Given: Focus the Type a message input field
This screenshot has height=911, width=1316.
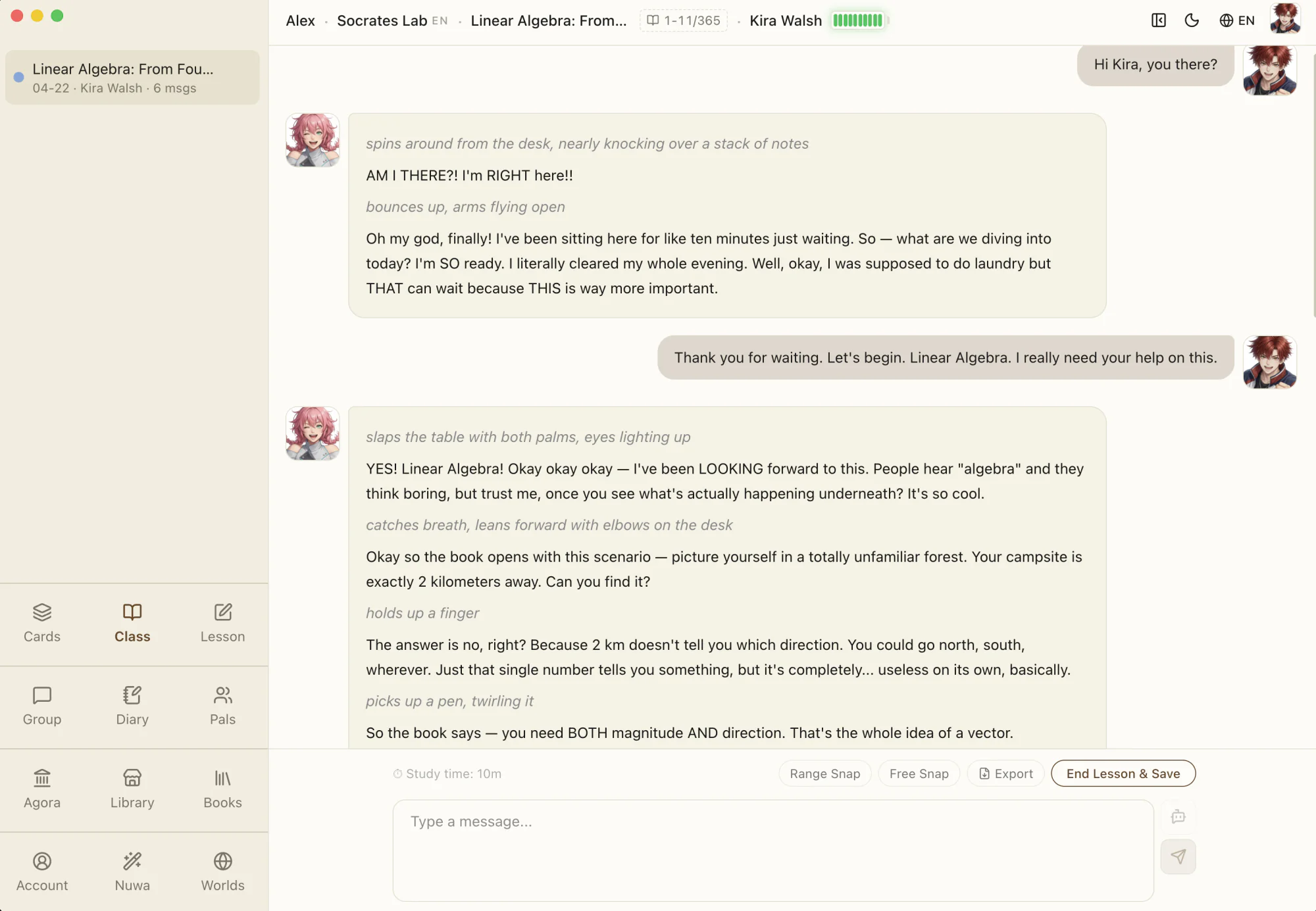Looking at the screenshot, I should tap(773, 850).
